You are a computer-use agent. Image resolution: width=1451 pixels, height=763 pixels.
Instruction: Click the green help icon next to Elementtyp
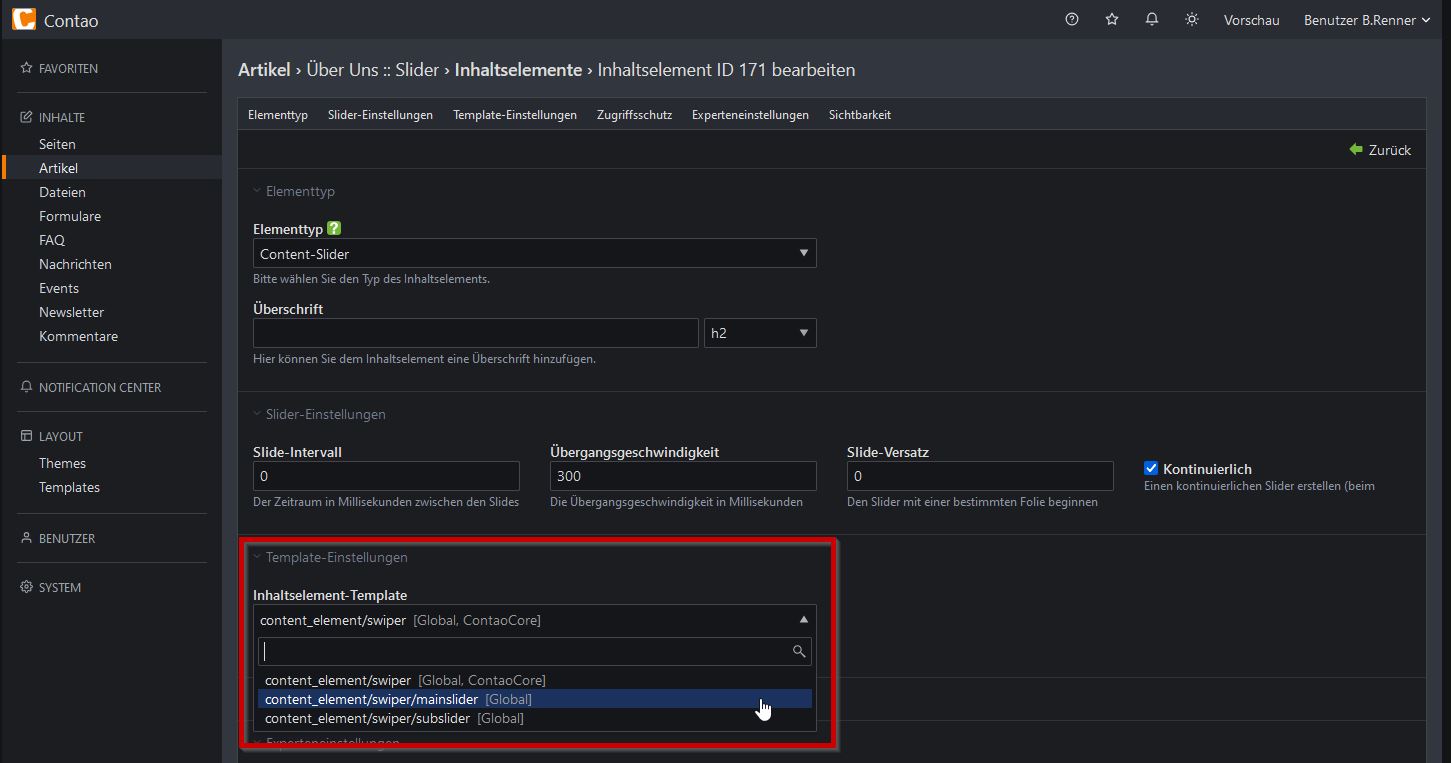(x=334, y=228)
